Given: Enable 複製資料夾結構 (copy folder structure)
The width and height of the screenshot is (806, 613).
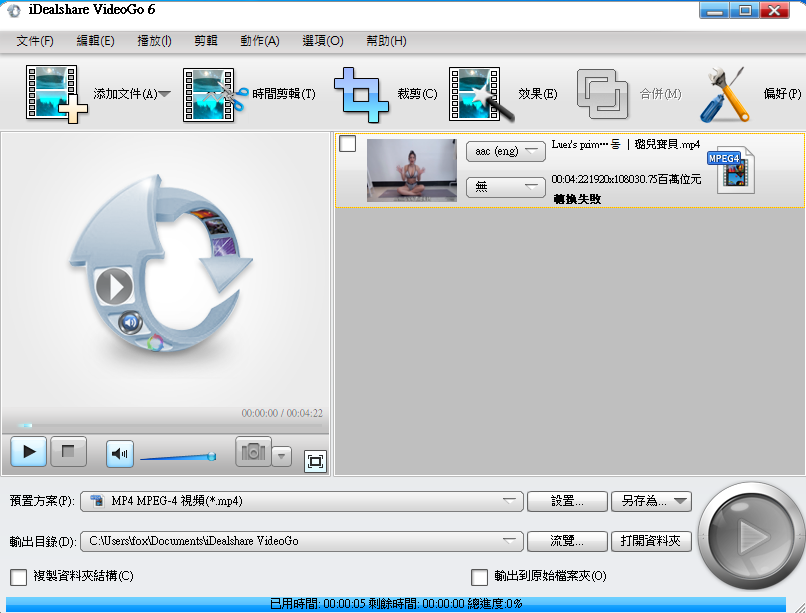Looking at the screenshot, I should point(17,578).
